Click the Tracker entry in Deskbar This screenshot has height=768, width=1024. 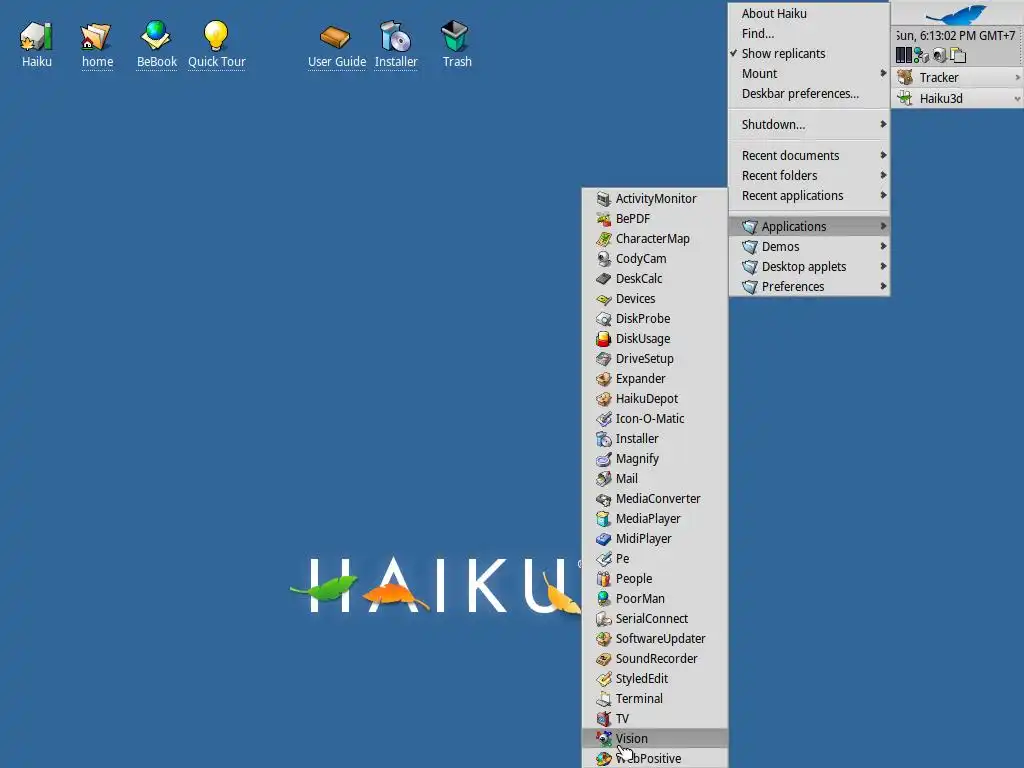[957, 78]
